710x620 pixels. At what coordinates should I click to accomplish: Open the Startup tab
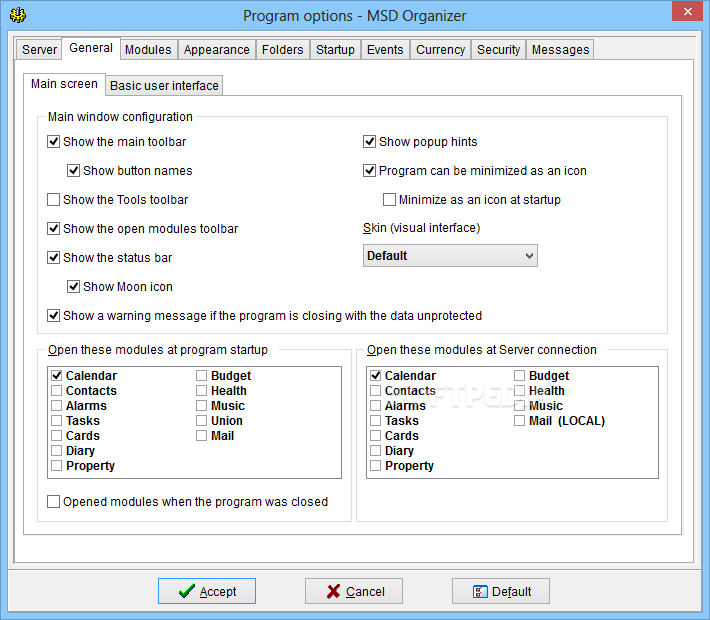pyautogui.click(x=335, y=49)
